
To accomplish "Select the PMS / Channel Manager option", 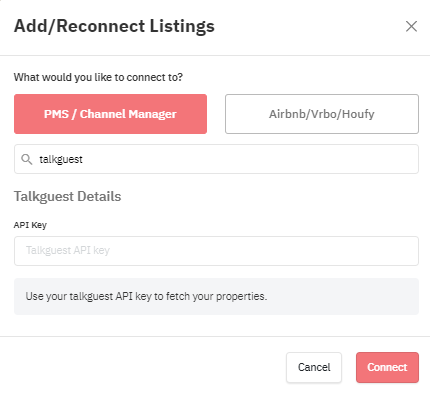I will 110,114.
